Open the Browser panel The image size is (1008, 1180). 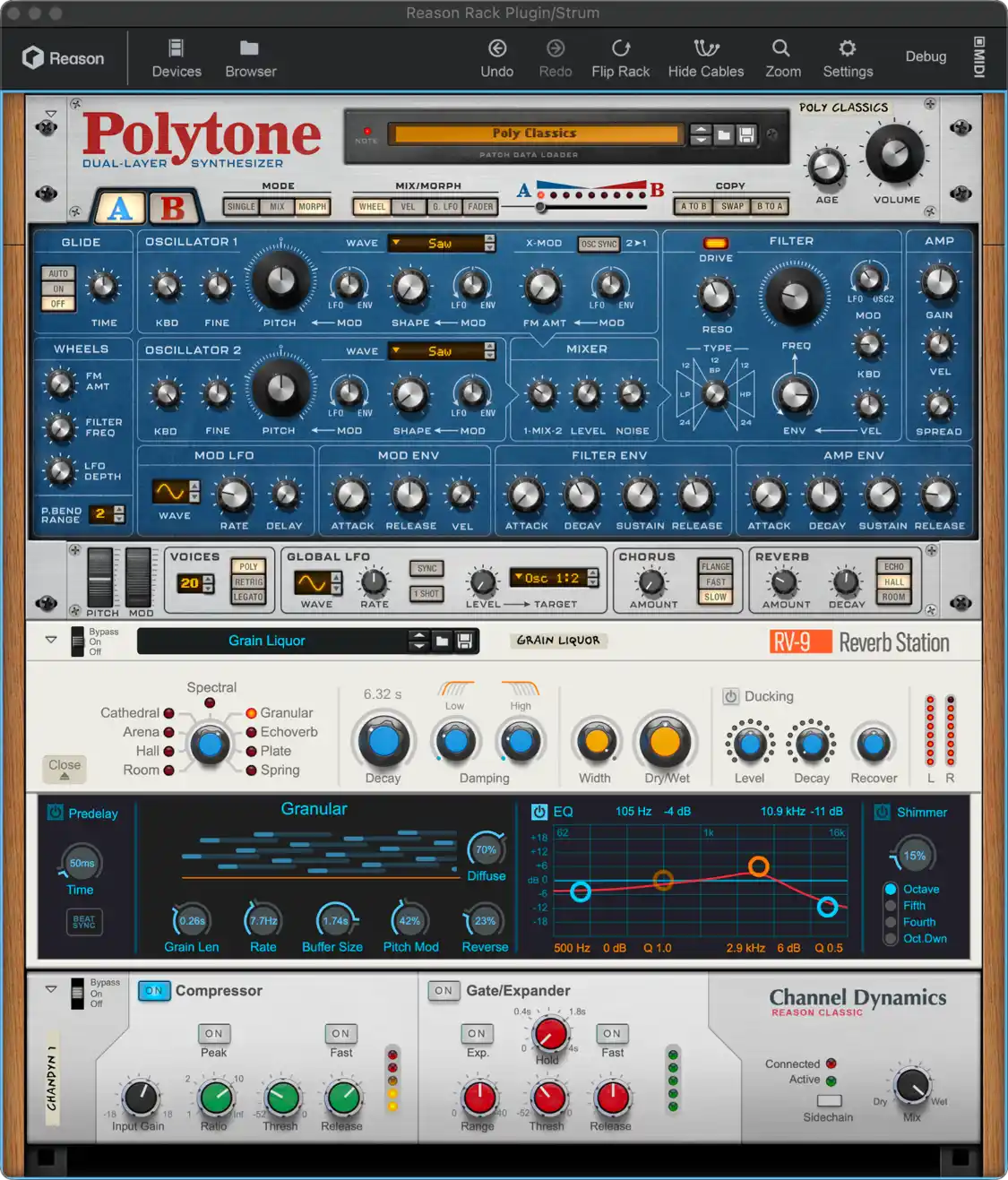[x=250, y=58]
